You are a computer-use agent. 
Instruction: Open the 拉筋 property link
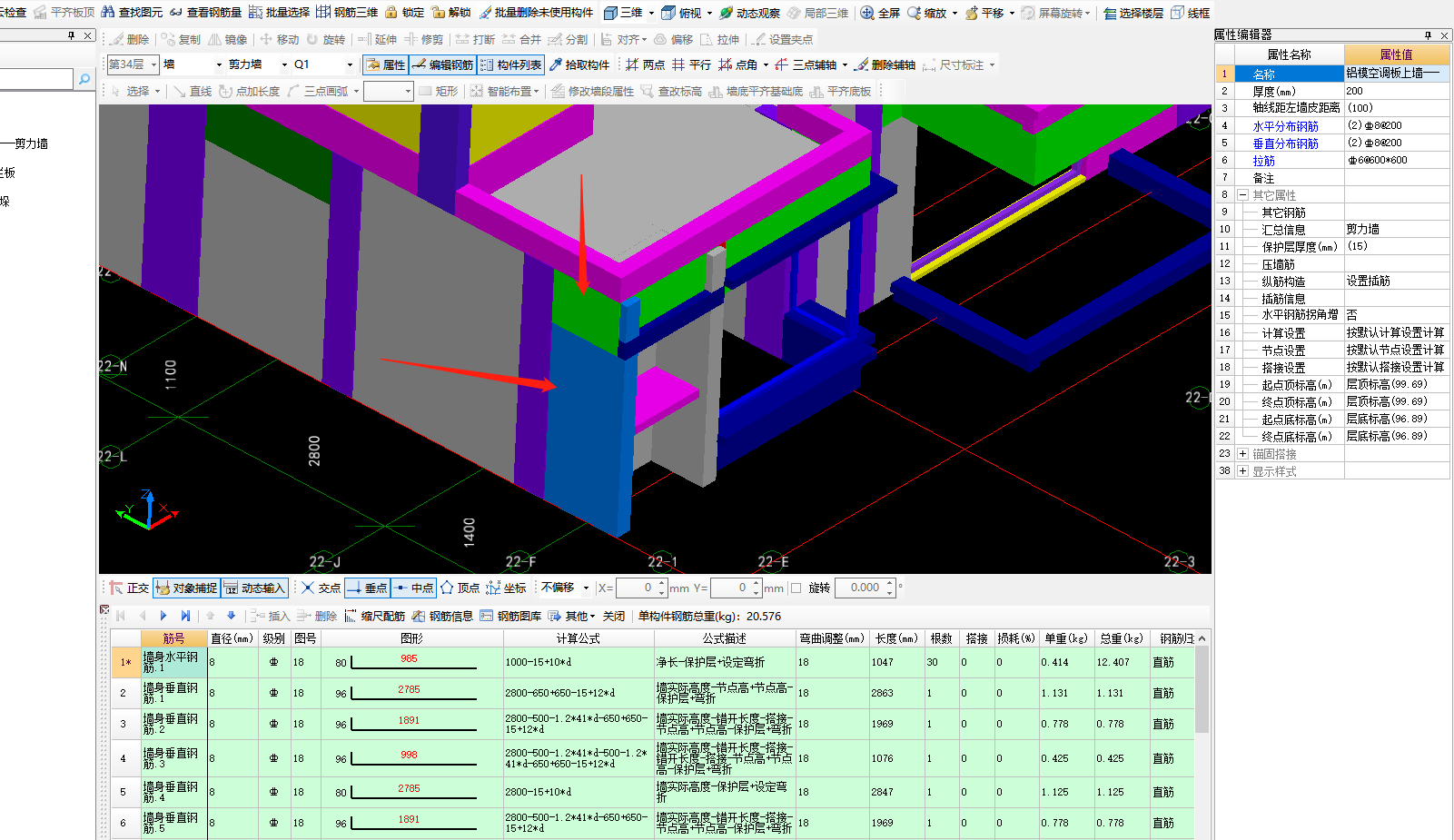(x=1264, y=161)
